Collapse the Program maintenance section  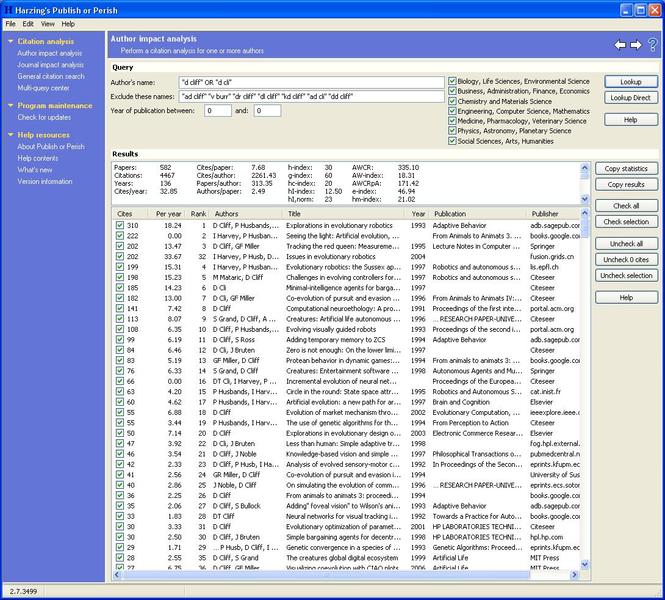point(11,106)
